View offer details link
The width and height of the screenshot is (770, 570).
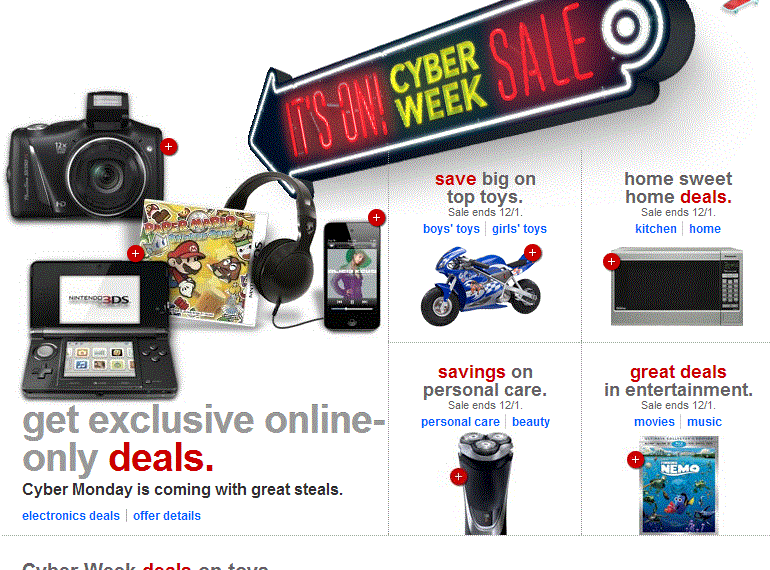coord(167,516)
